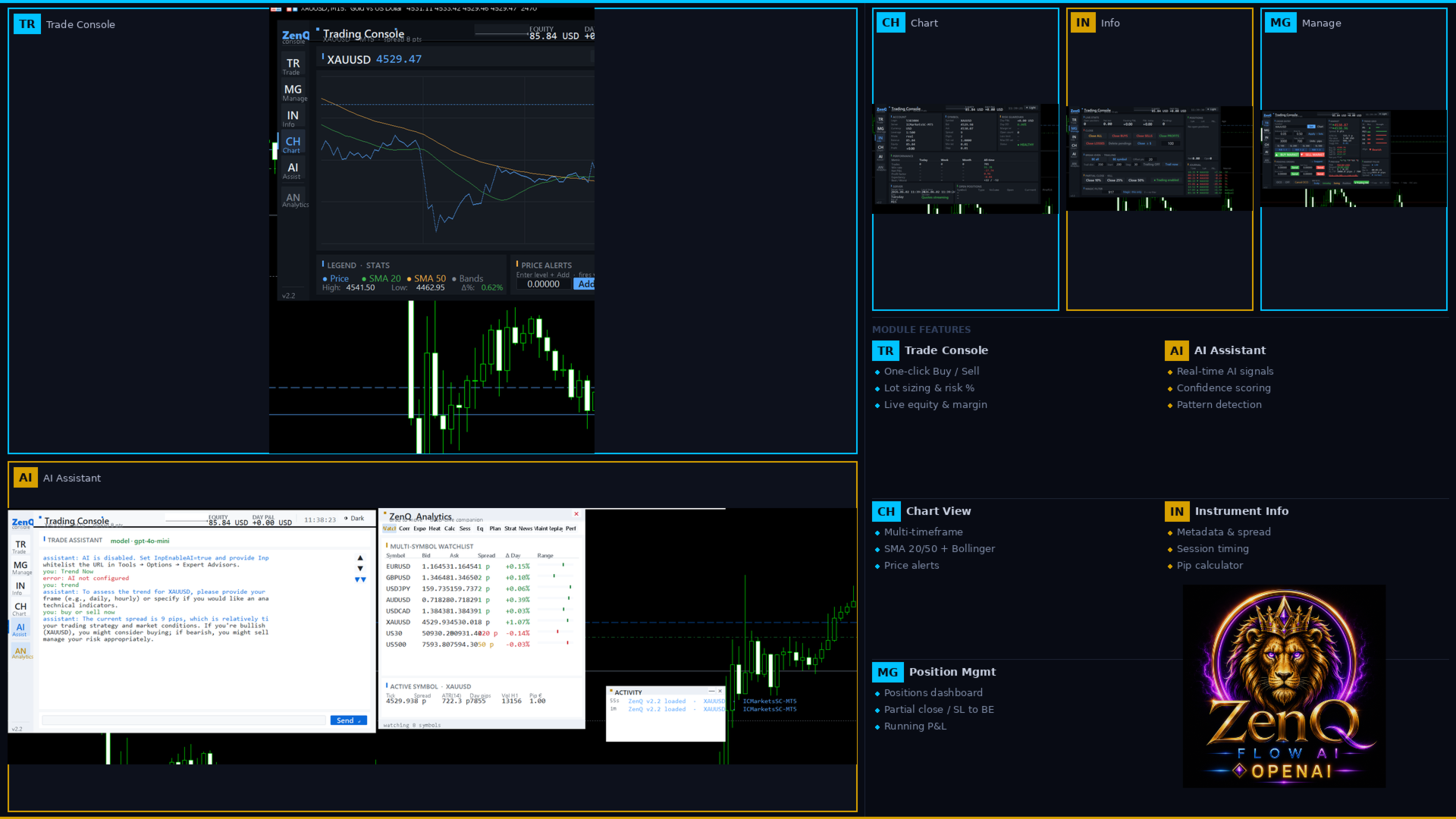Image resolution: width=1456 pixels, height=819 pixels.
Task: Click chat scroll-down arrow in Trade Assistant
Action: [360, 568]
